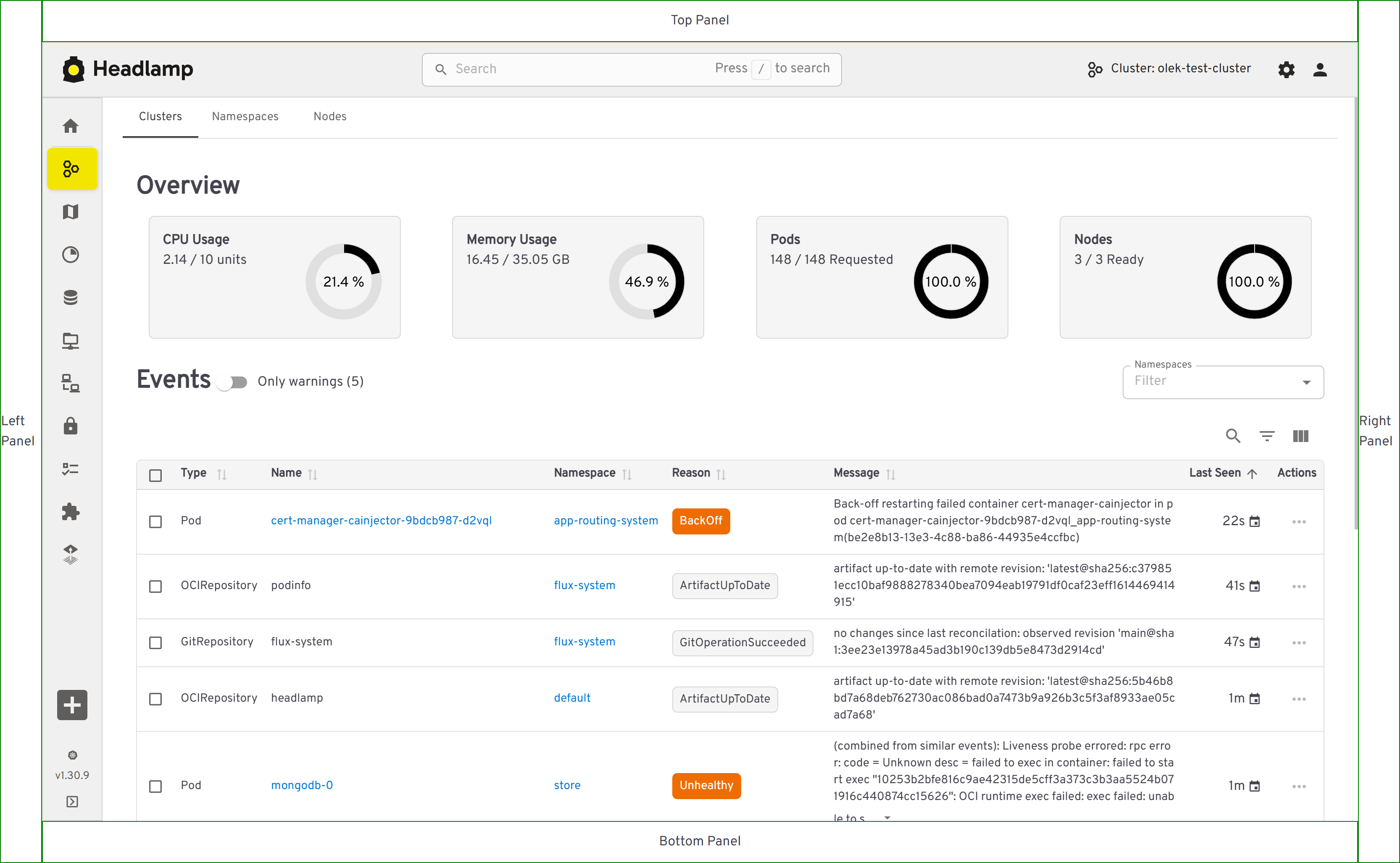1400x863 pixels.
Task: Expand the sidebar with the arrow icon
Action: pos(72,802)
